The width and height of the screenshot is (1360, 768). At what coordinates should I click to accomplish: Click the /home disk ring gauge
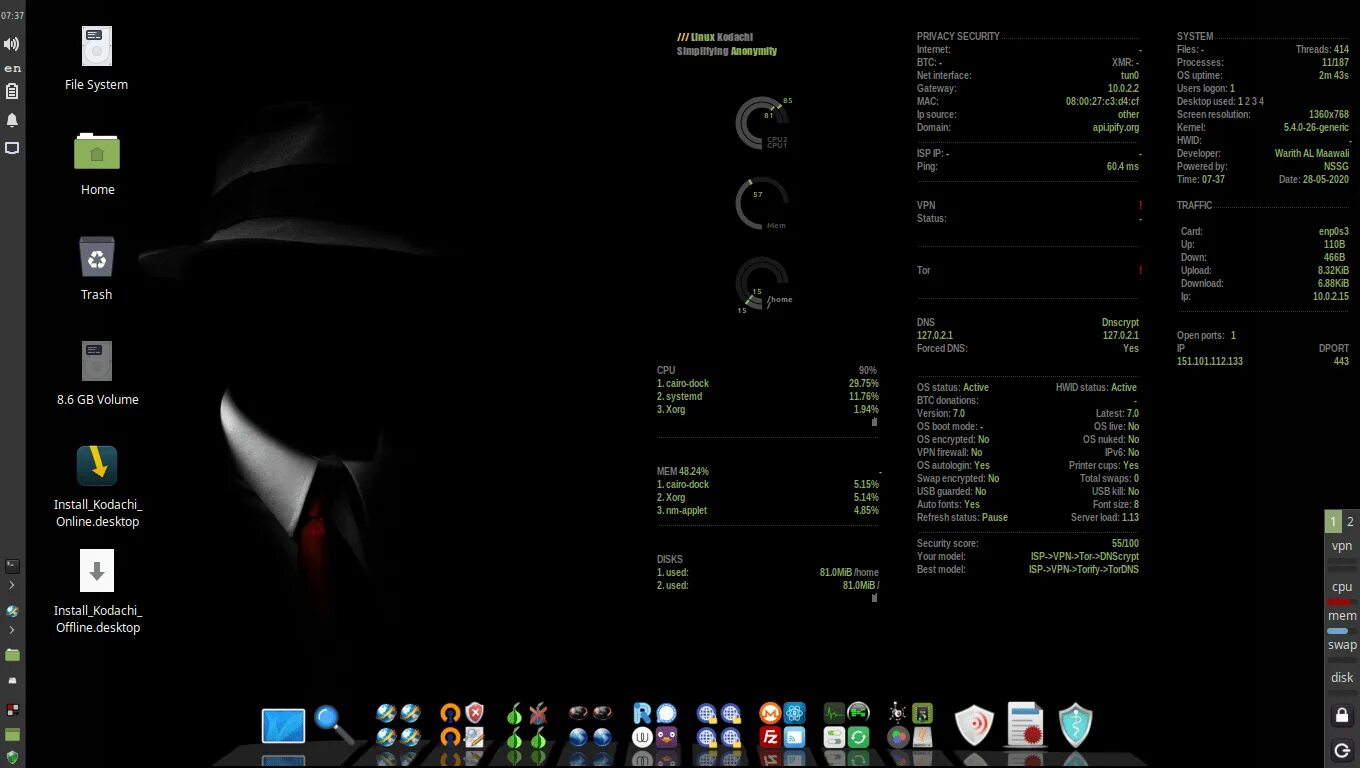click(762, 284)
